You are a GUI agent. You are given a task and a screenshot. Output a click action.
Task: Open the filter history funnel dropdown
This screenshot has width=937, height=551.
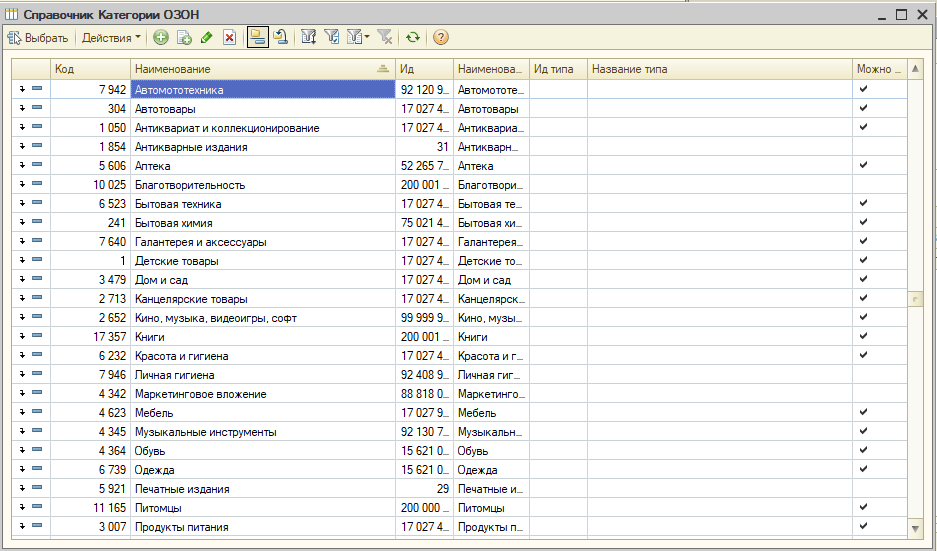click(358, 38)
